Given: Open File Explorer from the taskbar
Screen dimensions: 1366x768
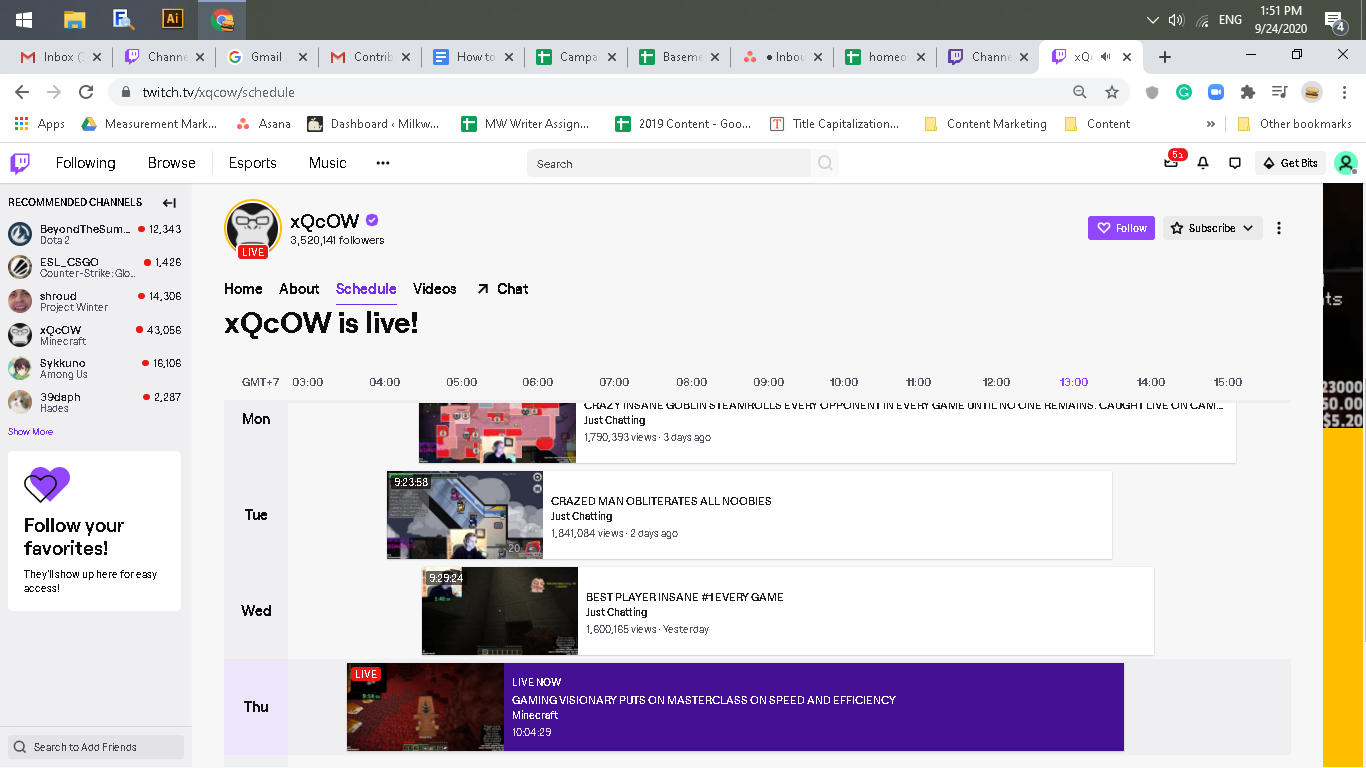Looking at the screenshot, I should (74, 19).
